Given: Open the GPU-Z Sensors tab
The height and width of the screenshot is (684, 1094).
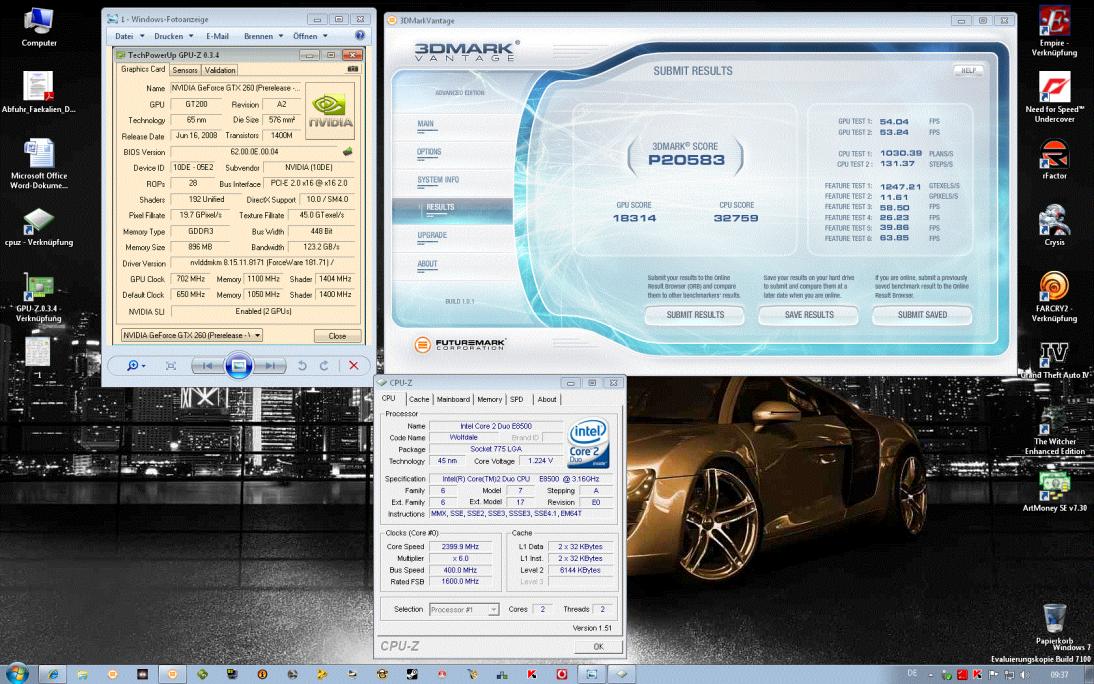Looking at the screenshot, I should point(185,70).
